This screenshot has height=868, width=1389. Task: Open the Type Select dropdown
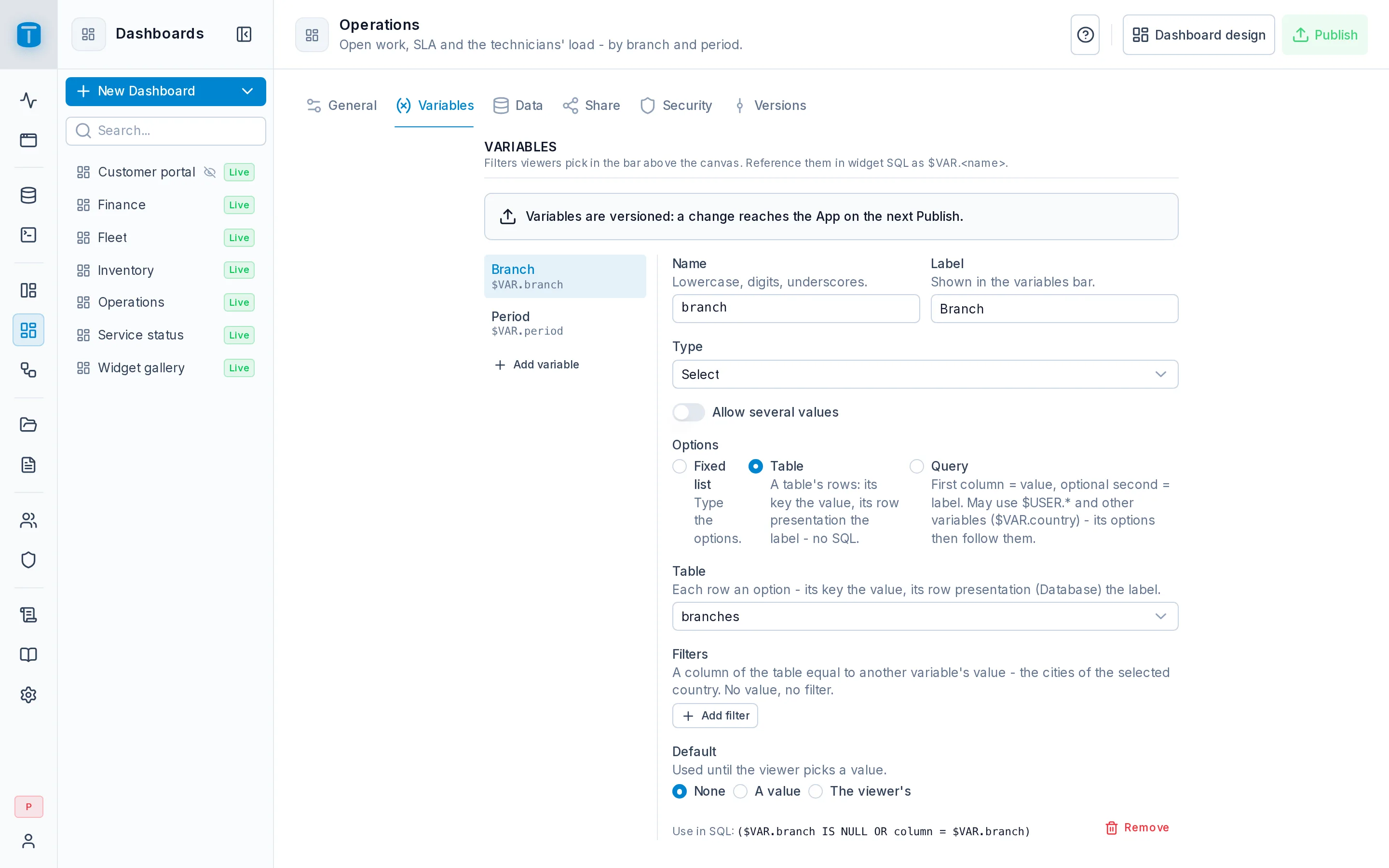click(x=925, y=374)
